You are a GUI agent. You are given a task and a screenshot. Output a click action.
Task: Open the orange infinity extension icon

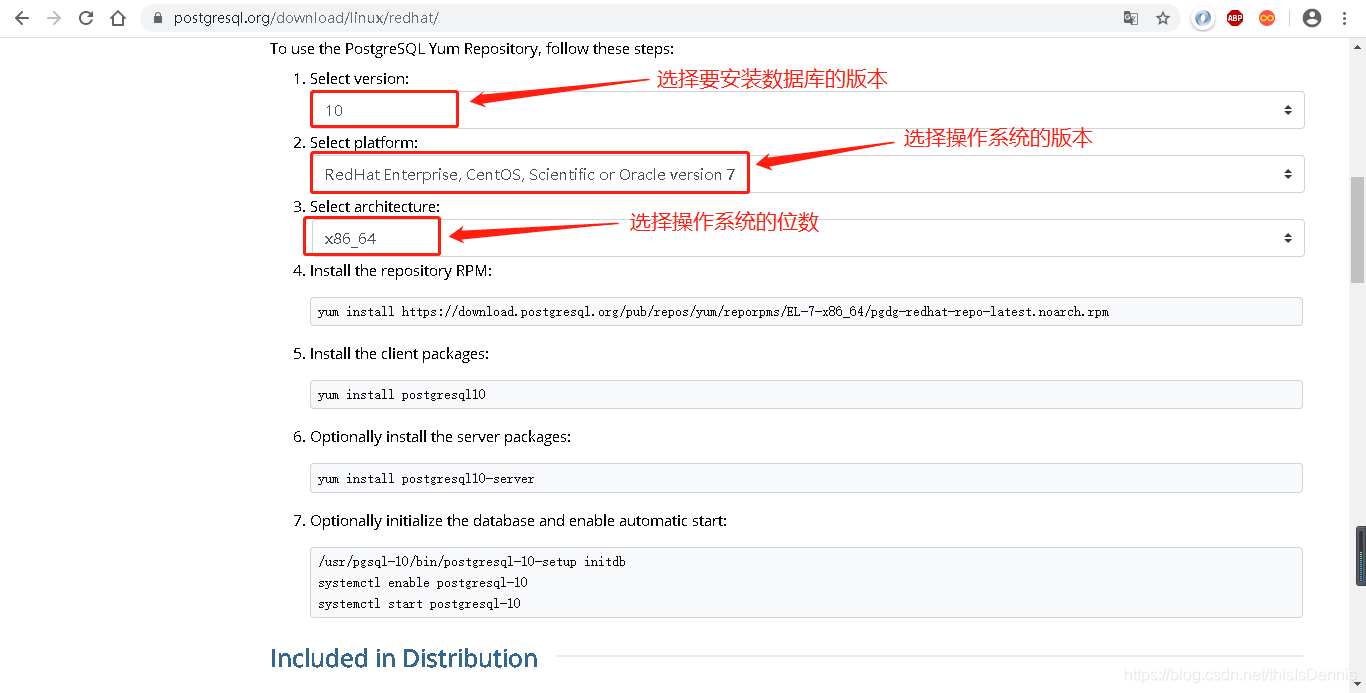click(x=1267, y=18)
